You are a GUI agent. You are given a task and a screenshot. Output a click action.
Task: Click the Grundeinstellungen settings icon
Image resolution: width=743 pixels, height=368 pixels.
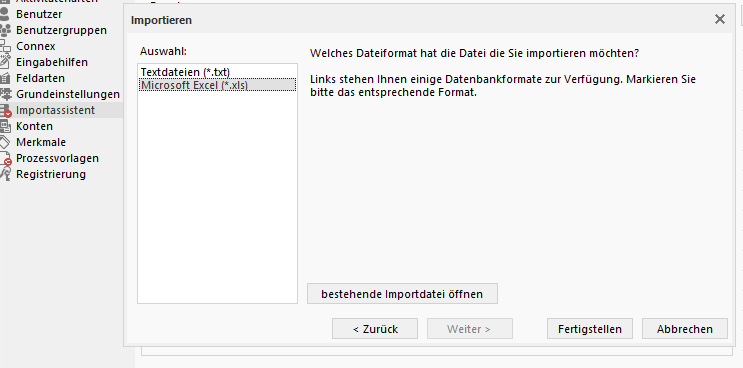(5, 94)
